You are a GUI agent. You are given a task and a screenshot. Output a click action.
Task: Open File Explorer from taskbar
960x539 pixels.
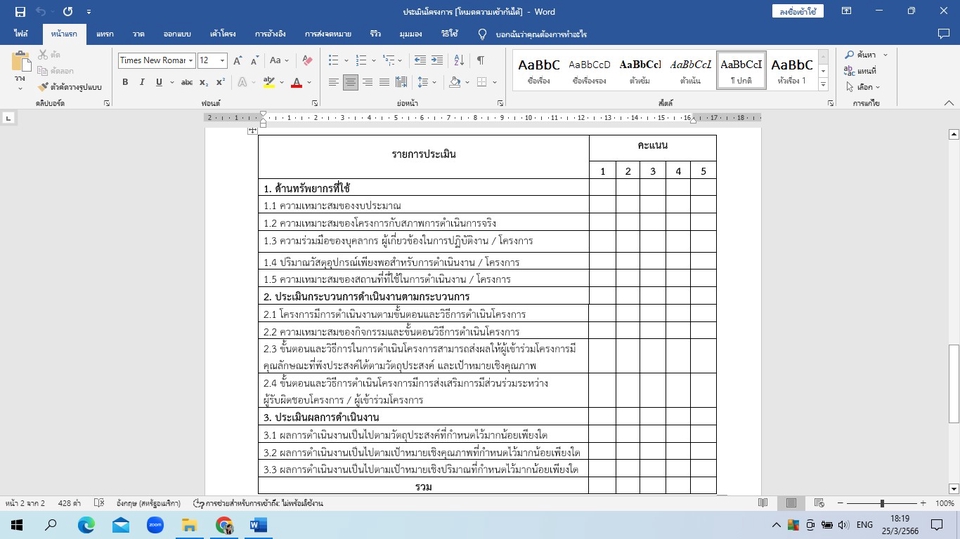(189, 525)
